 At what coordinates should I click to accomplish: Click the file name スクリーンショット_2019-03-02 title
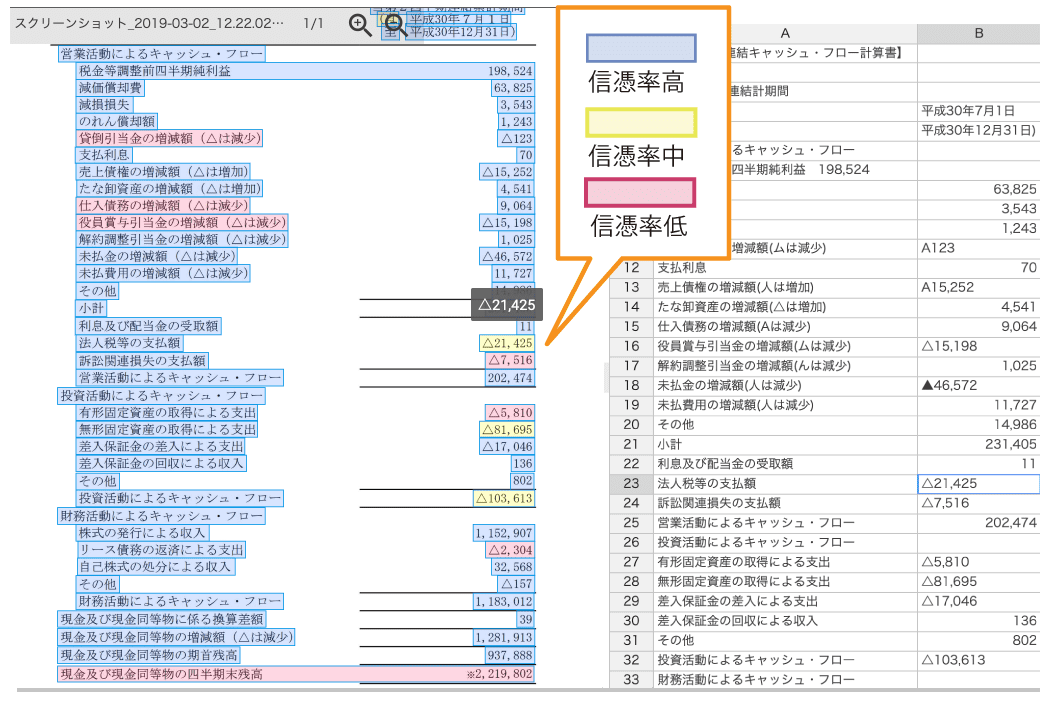click(149, 24)
